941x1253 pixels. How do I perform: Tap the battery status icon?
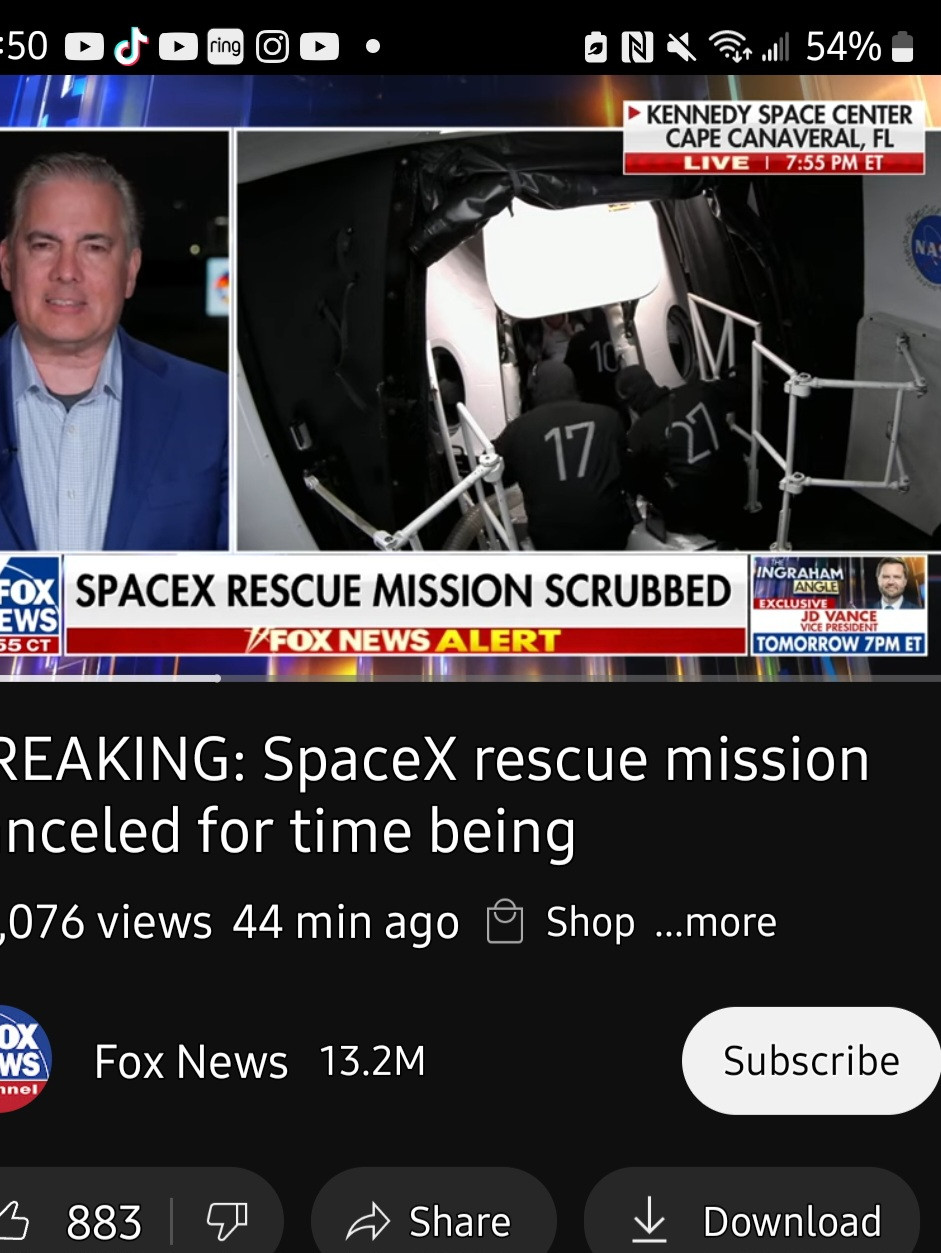[902, 47]
